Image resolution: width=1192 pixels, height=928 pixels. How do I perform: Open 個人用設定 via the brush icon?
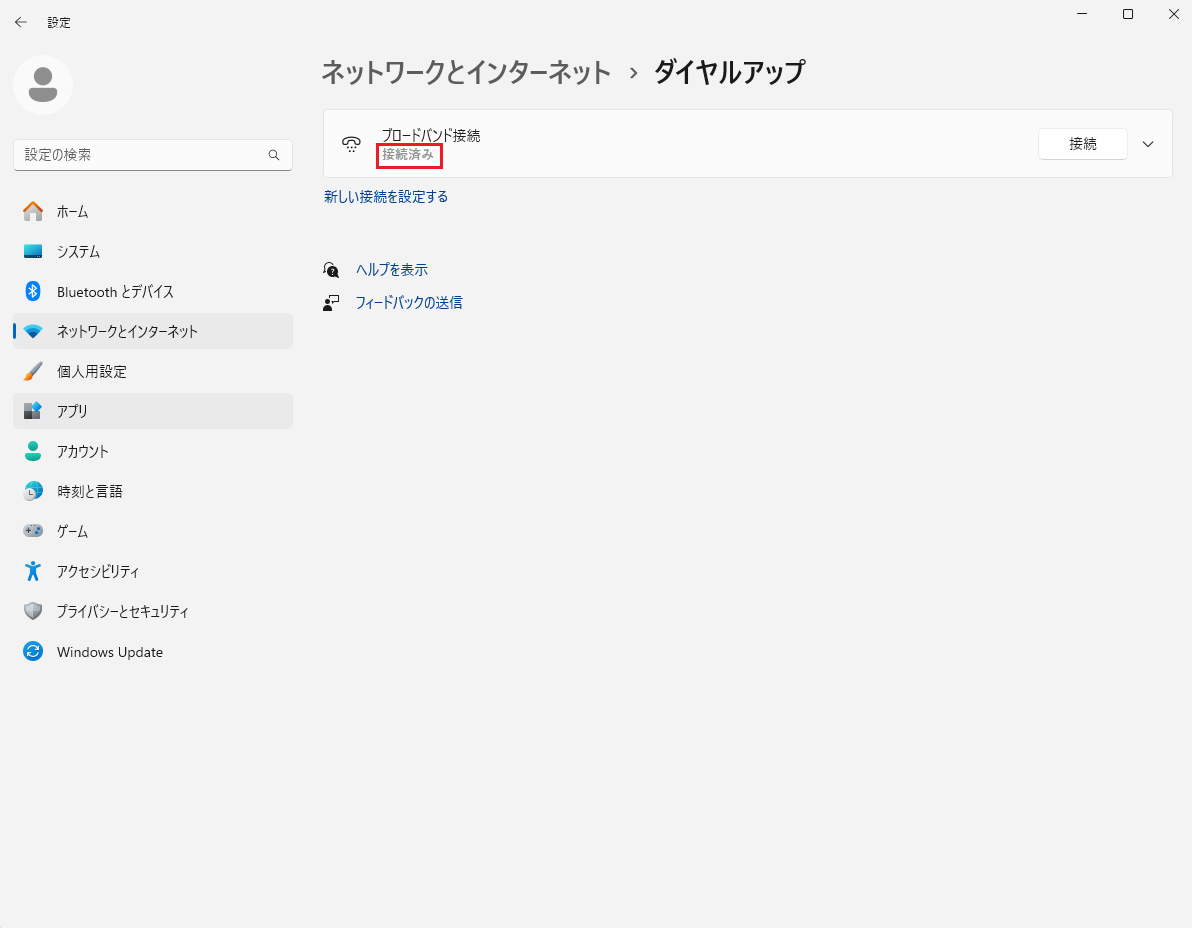point(34,371)
